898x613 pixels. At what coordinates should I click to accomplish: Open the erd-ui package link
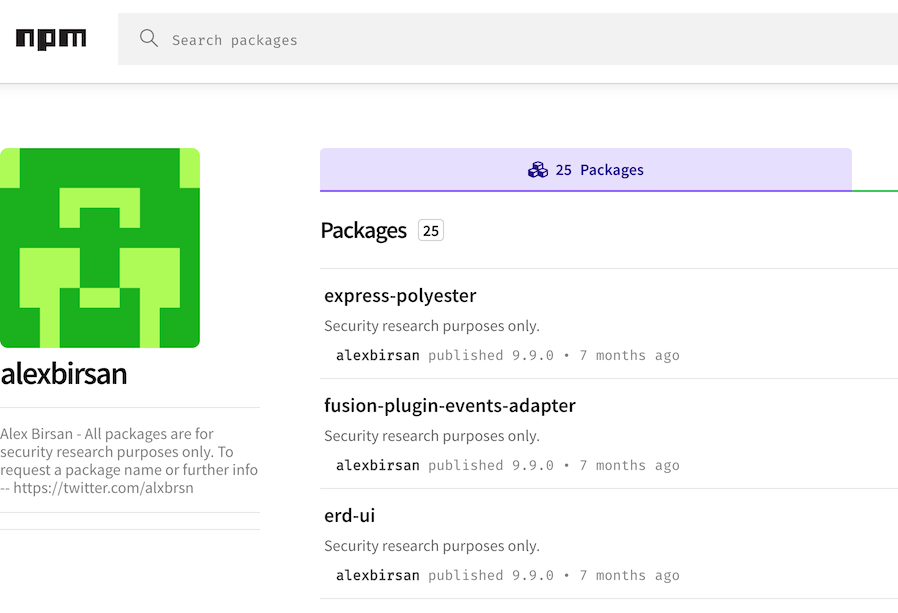(x=349, y=516)
